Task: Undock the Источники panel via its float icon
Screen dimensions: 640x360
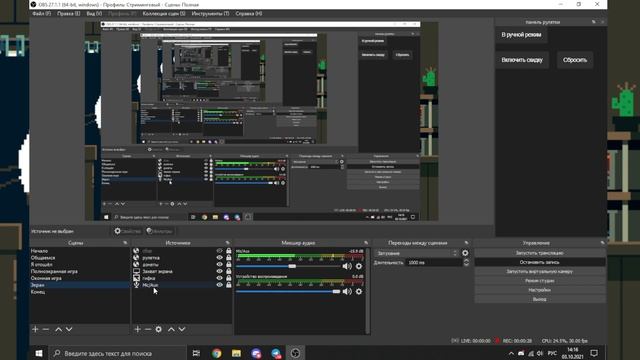Action: click(228, 243)
